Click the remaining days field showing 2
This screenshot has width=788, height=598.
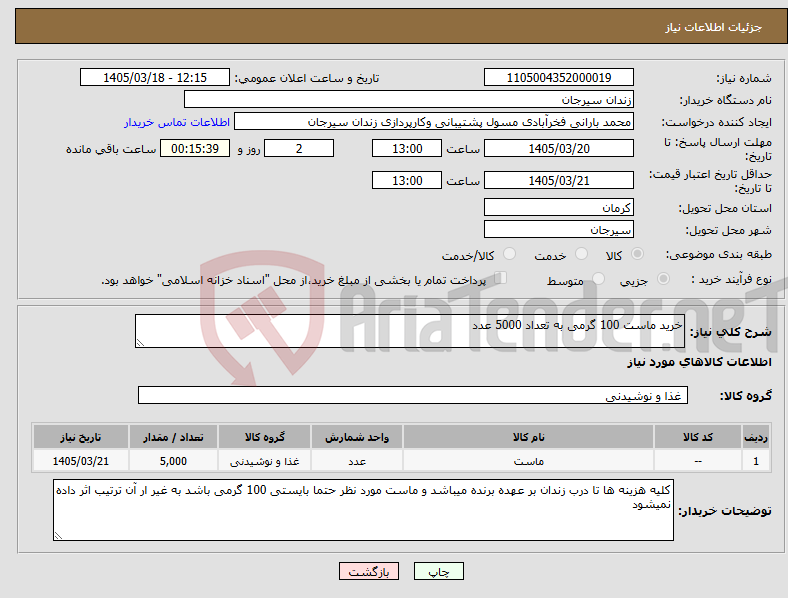coord(299,148)
